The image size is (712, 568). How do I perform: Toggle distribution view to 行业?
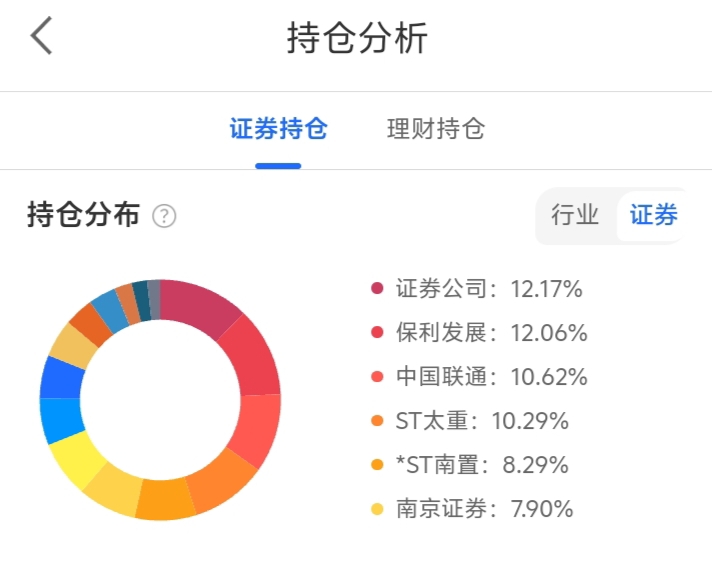(x=575, y=215)
